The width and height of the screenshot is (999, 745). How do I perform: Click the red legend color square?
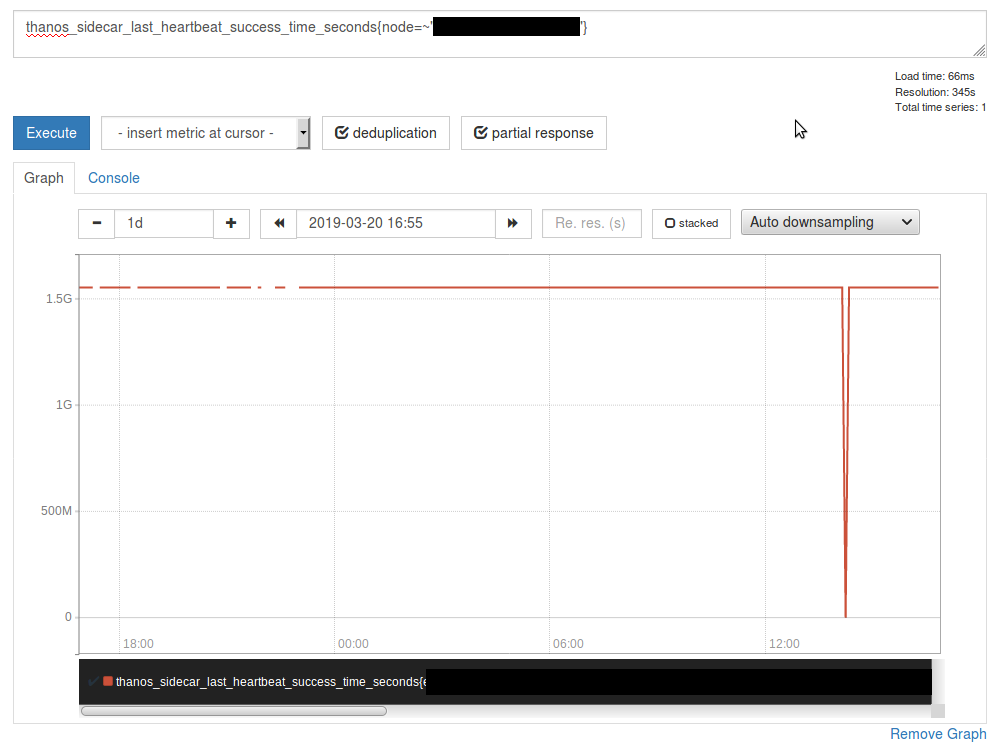point(107,680)
